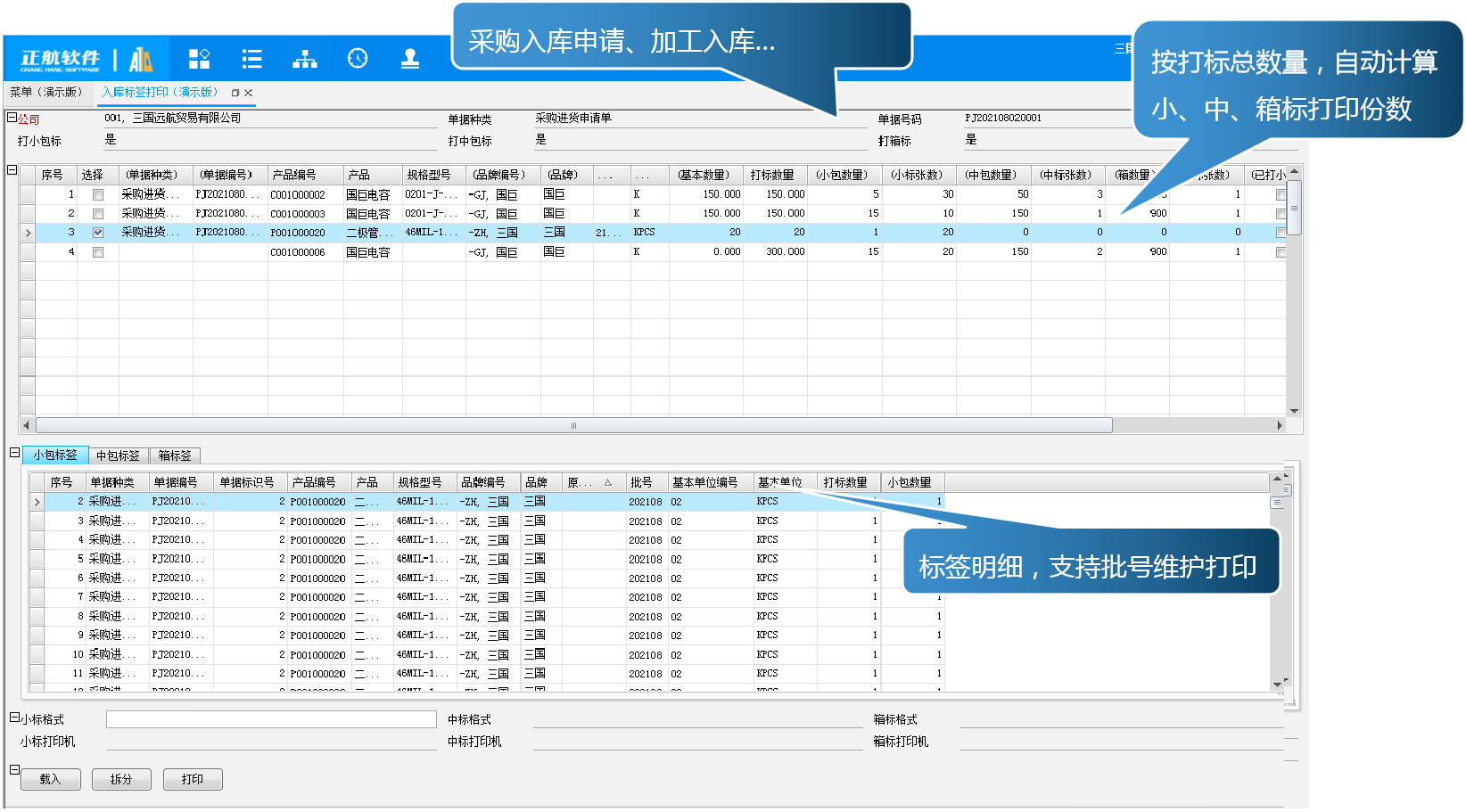The image size is (1466, 812).
Task: Open the stamp approval icon in header
Action: (410, 59)
